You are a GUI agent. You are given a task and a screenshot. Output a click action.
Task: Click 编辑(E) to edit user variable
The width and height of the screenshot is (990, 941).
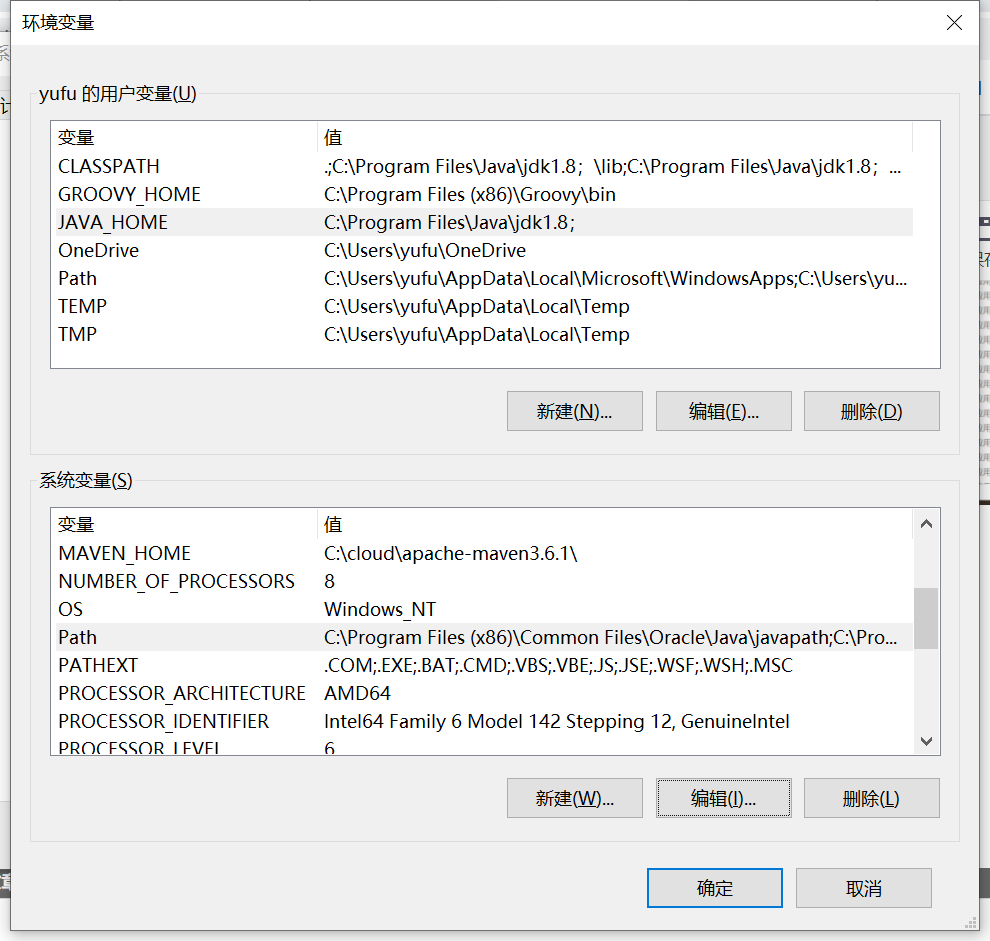pos(723,410)
